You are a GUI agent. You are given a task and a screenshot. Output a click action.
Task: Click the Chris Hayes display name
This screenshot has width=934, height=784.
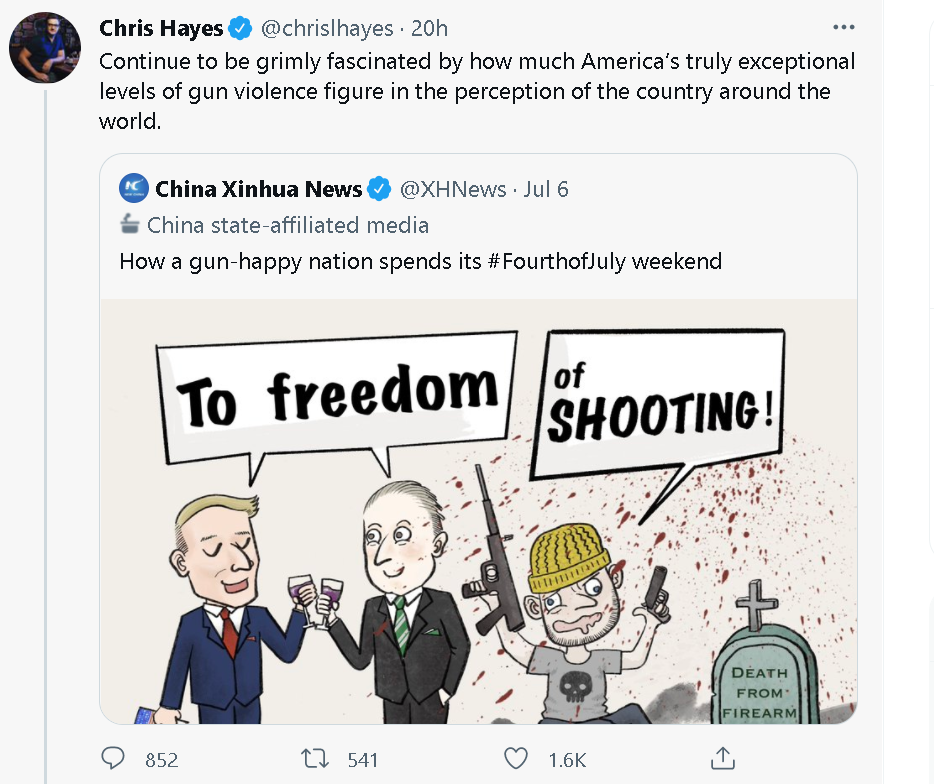tap(161, 28)
